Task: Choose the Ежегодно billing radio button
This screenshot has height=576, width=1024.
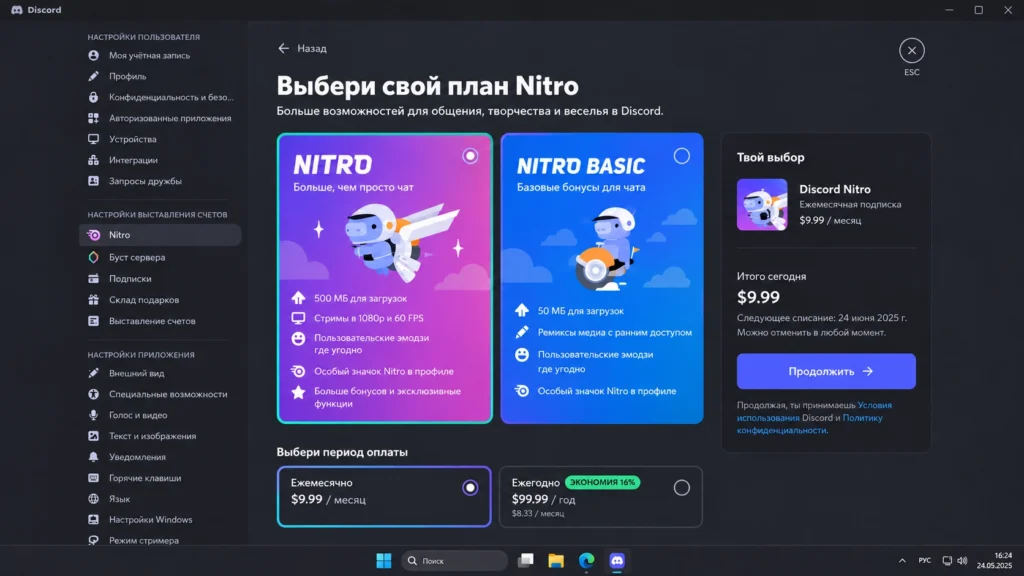Action: point(681,488)
